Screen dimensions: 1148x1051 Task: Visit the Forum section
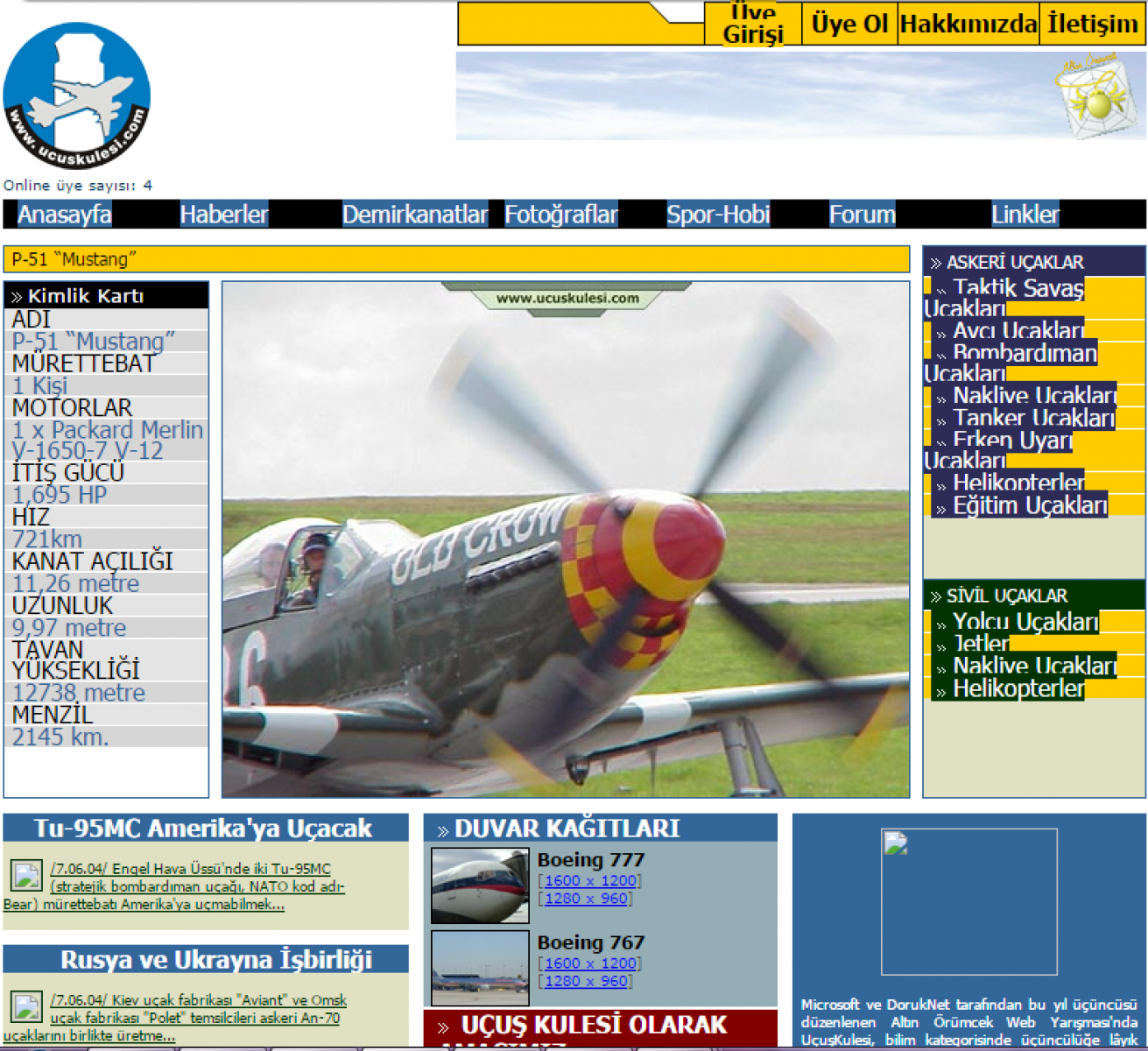(863, 215)
